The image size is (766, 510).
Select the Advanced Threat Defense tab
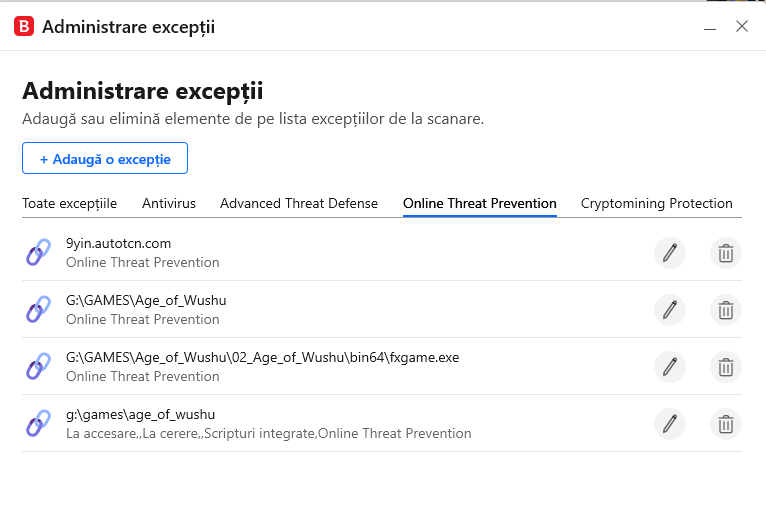299,203
